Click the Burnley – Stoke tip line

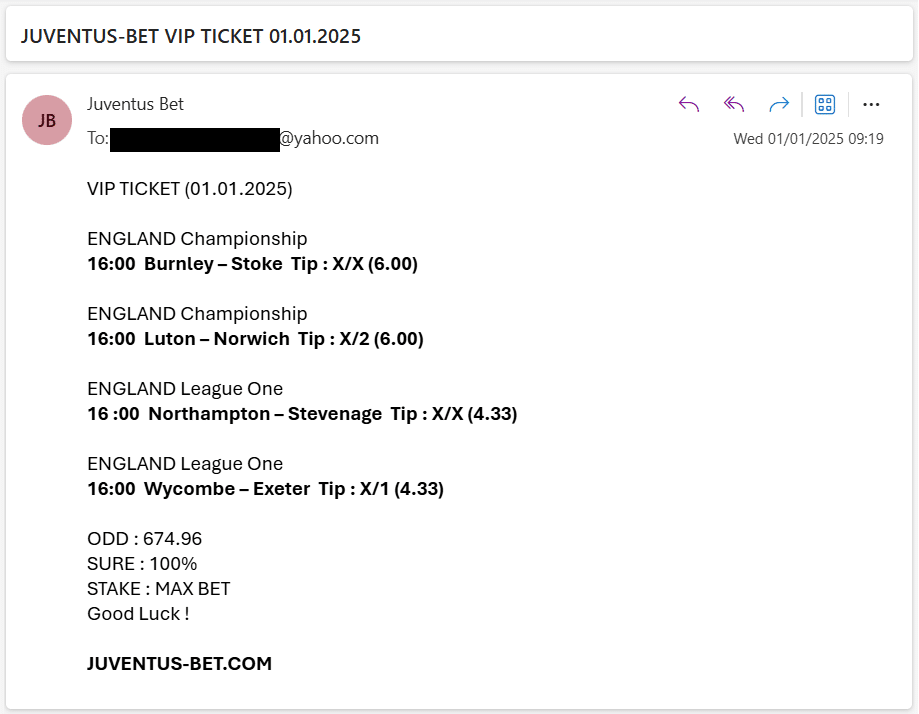click(253, 264)
